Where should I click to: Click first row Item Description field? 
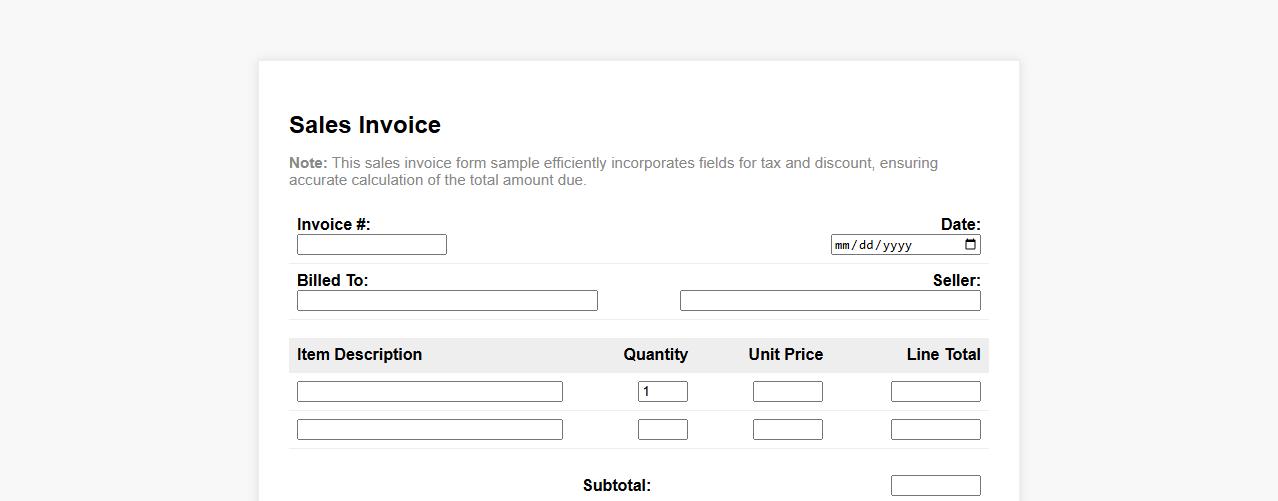pos(430,392)
